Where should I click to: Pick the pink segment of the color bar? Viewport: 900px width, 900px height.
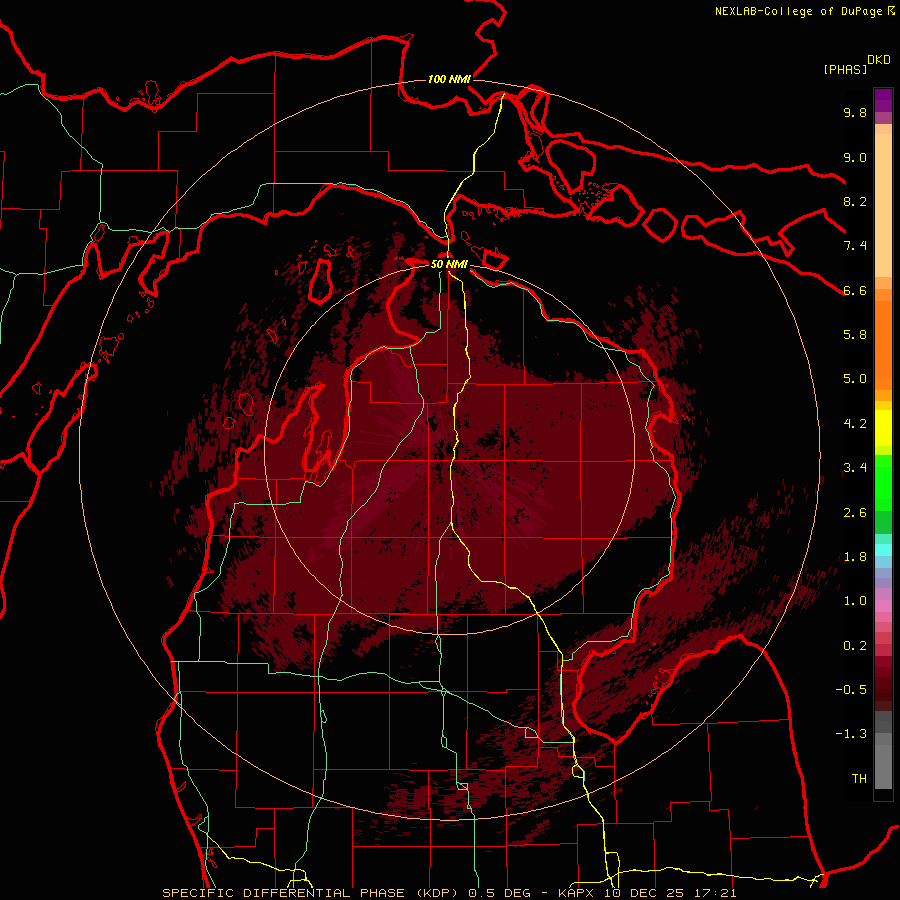pos(883,606)
